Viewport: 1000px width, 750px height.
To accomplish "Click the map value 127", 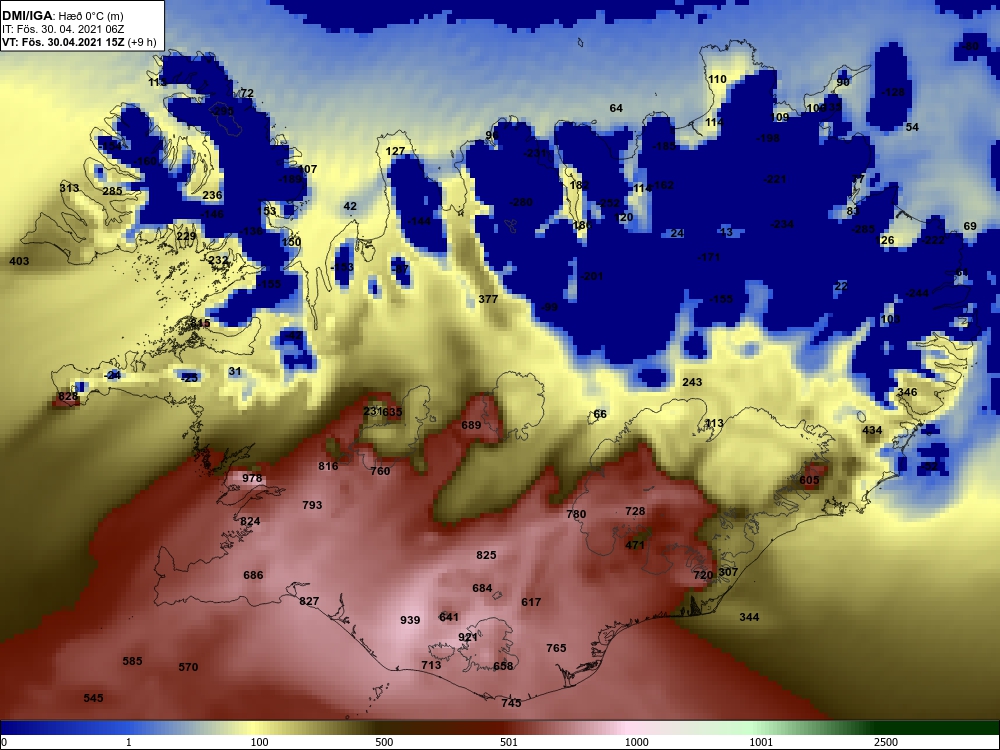I will point(395,152).
